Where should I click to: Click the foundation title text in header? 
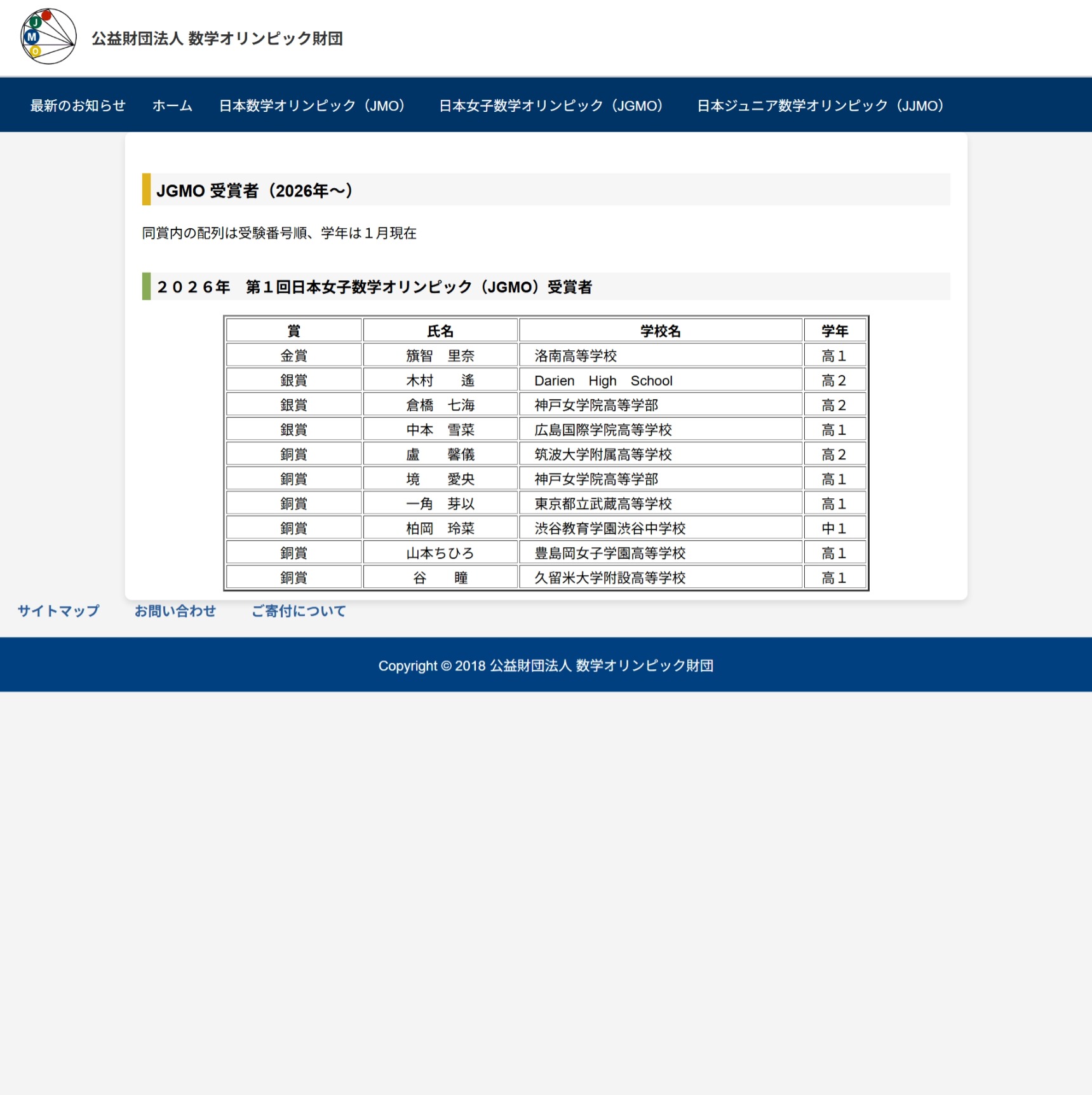pos(217,39)
